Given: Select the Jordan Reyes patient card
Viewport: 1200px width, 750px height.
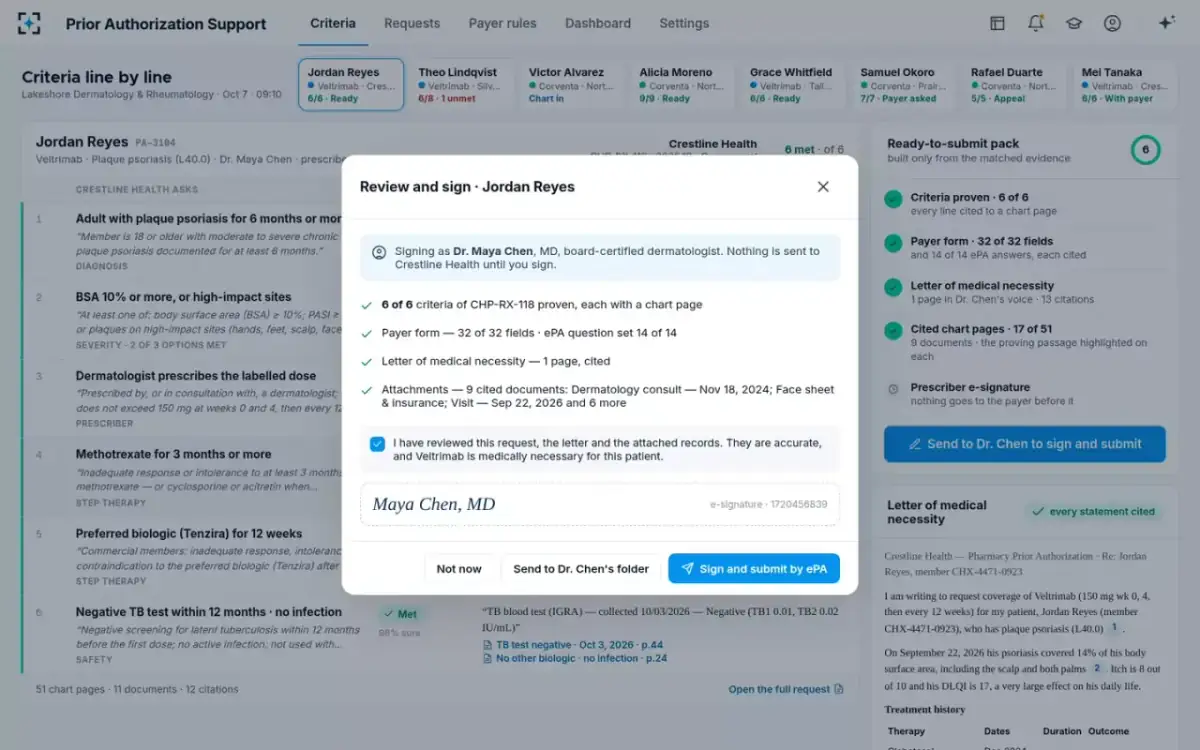Looking at the screenshot, I should [x=351, y=85].
